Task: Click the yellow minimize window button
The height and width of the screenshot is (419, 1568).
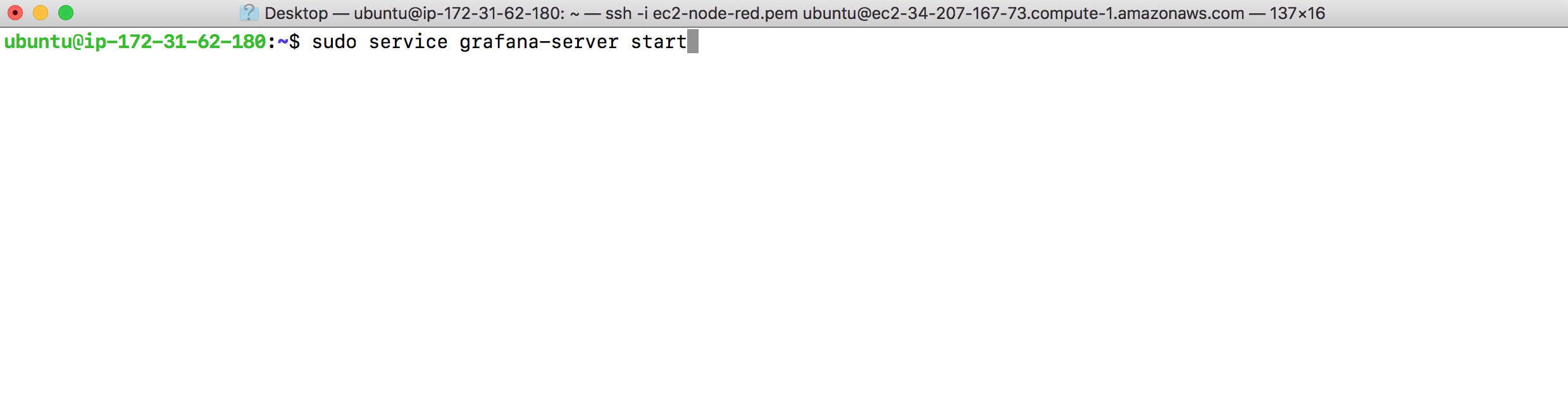Action: click(x=40, y=13)
